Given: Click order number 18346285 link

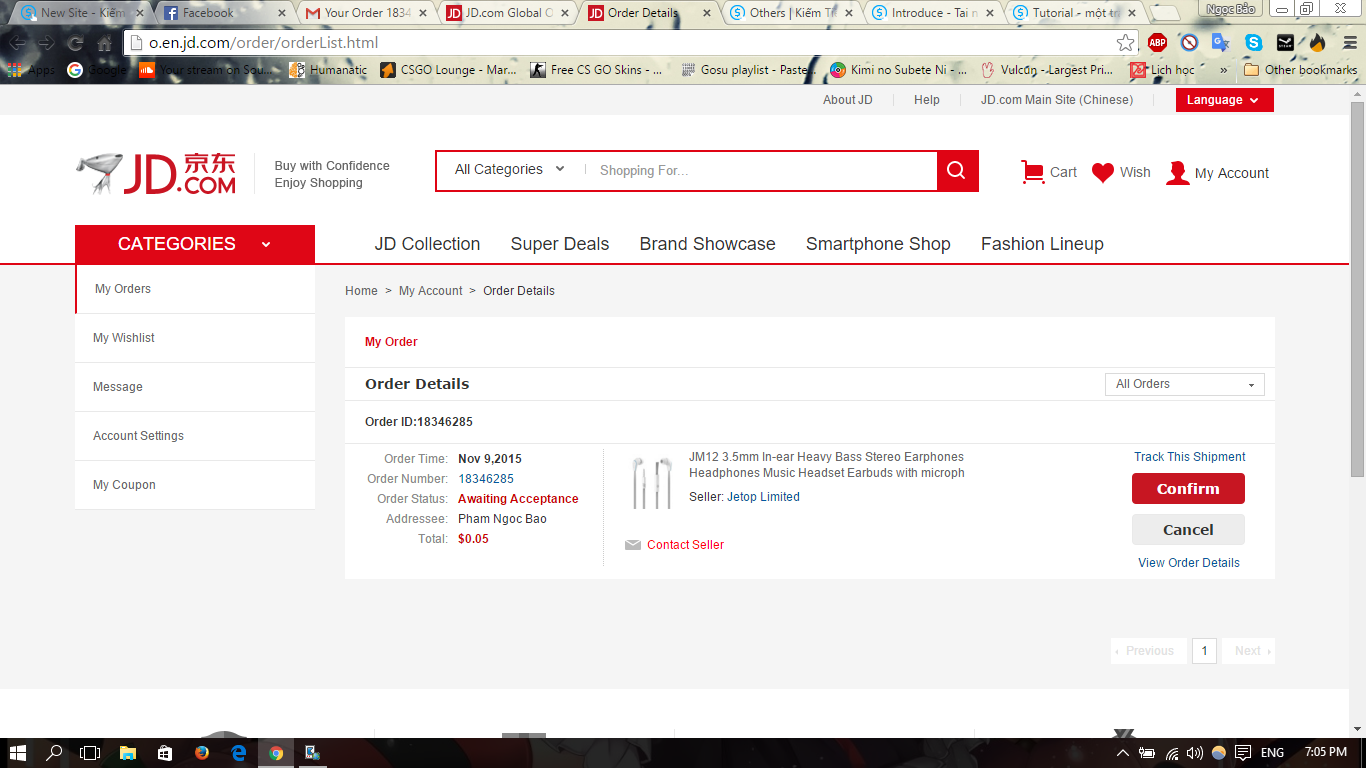Looking at the screenshot, I should (486, 479).
